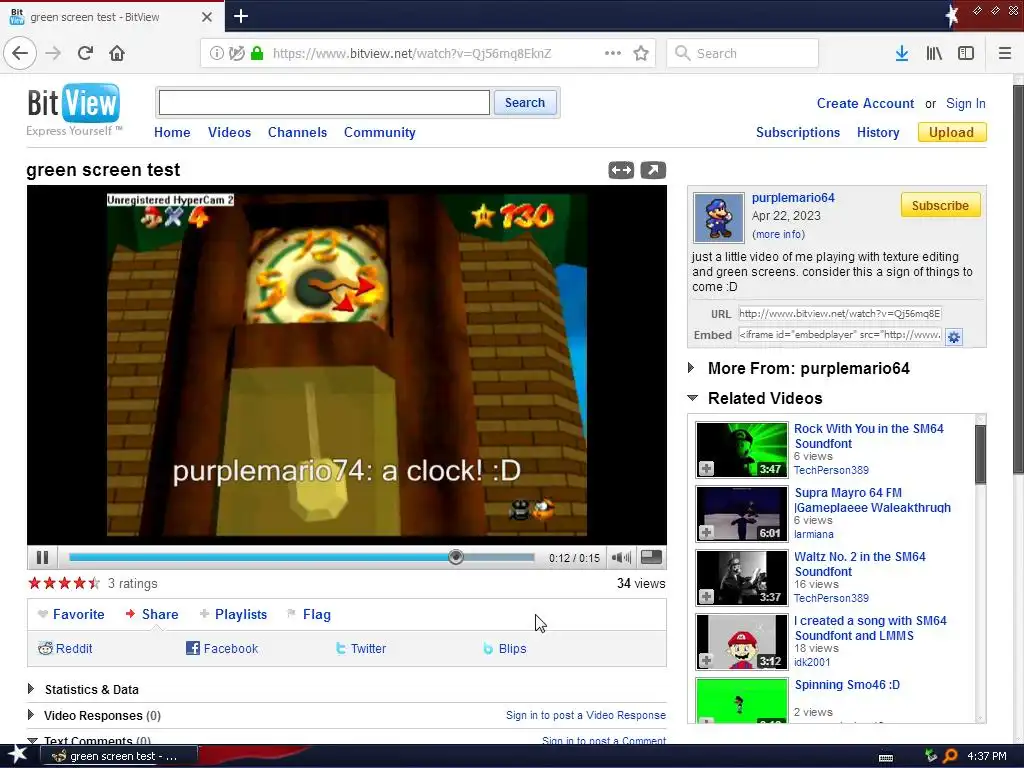Toggle the browser sidebar icon

[x=966, y=53]
